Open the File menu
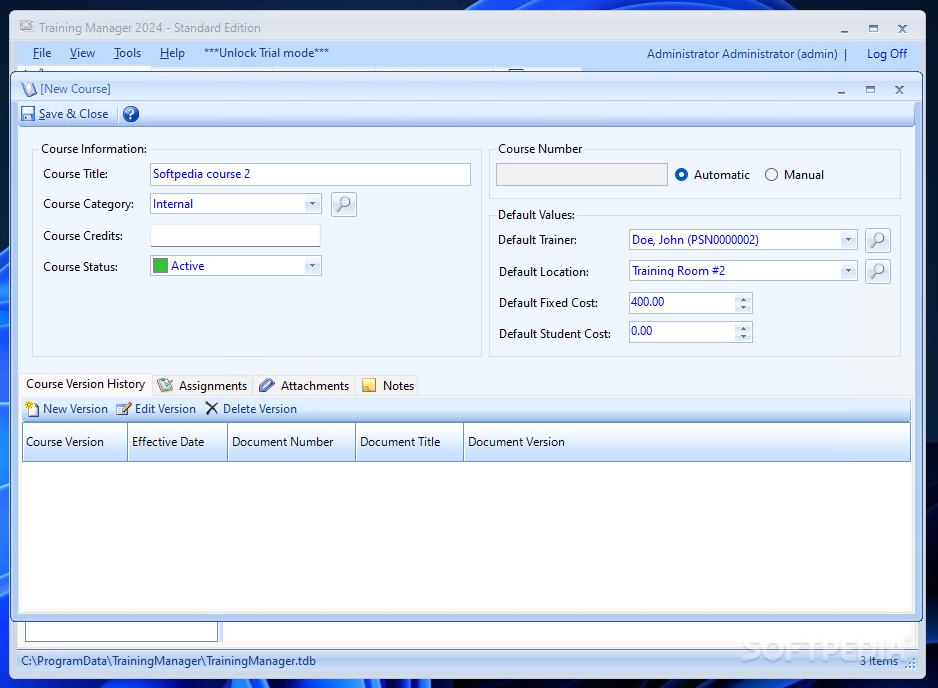Viewport: 938px width, 688px height. tap(42, 53)
